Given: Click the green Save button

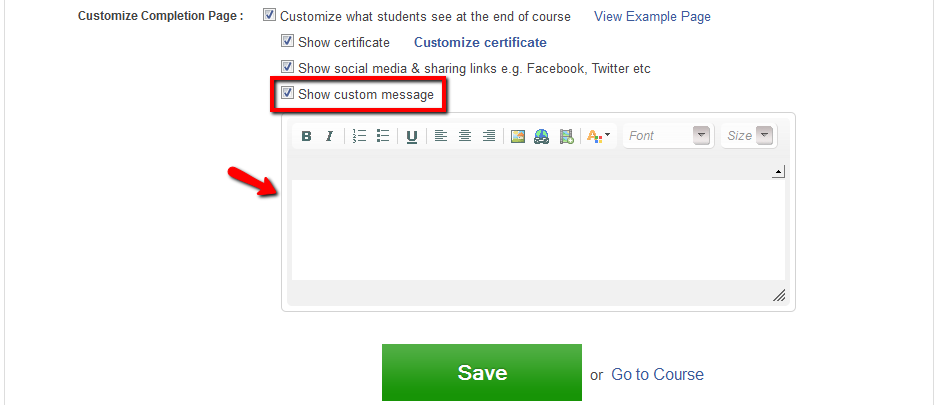Looking at the screenshot, I should tap(481, 373).
